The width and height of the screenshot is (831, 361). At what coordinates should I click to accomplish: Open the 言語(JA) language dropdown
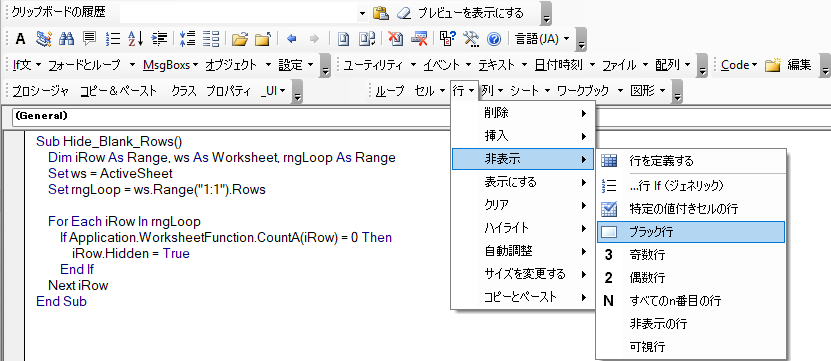click(542, 38)
